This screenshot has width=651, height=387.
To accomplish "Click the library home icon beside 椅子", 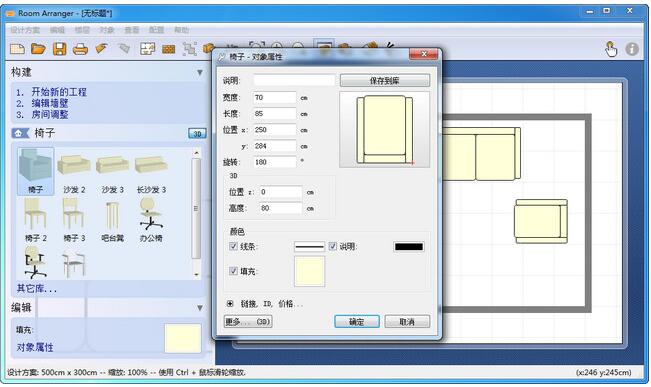I will click(20, 133).
